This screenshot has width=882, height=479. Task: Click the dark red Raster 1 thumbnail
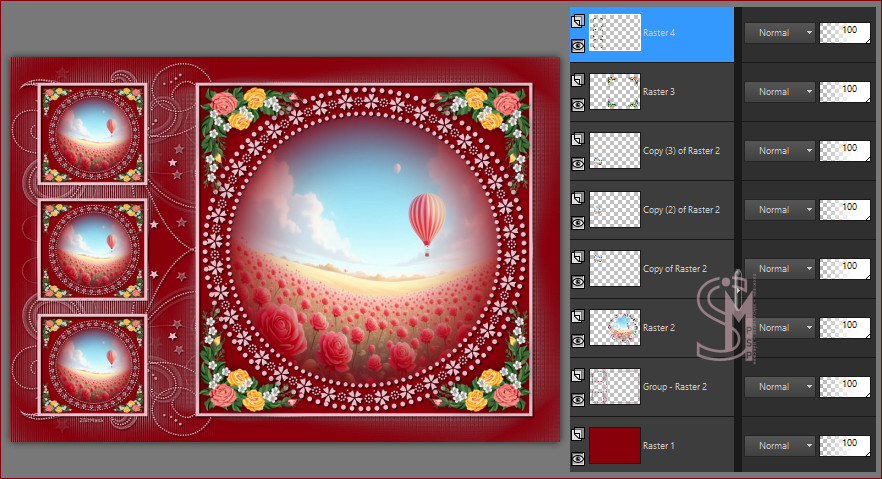[614, 446]
